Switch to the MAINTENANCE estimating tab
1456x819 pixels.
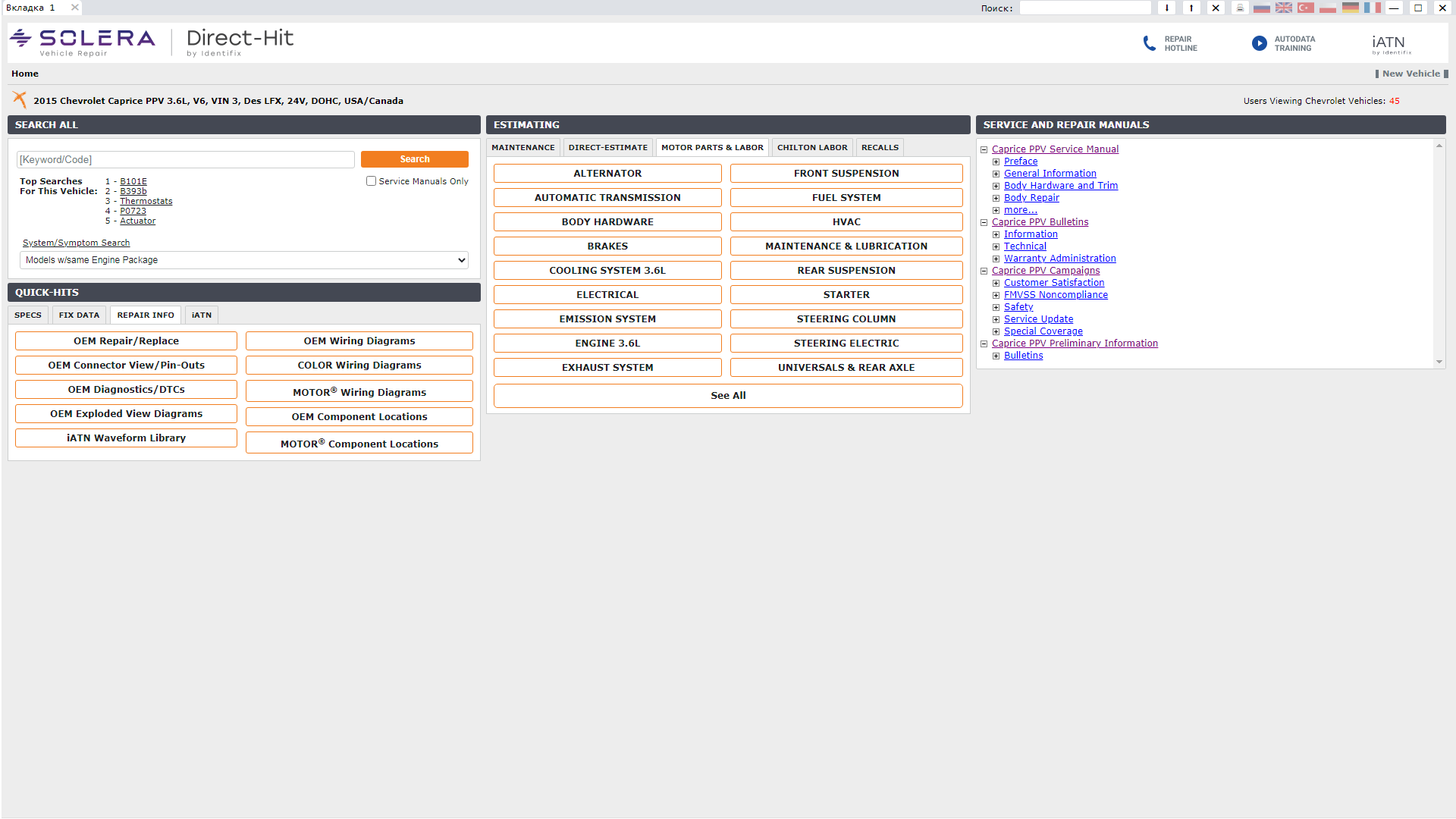pyautogui.click(x=523, y=148)
